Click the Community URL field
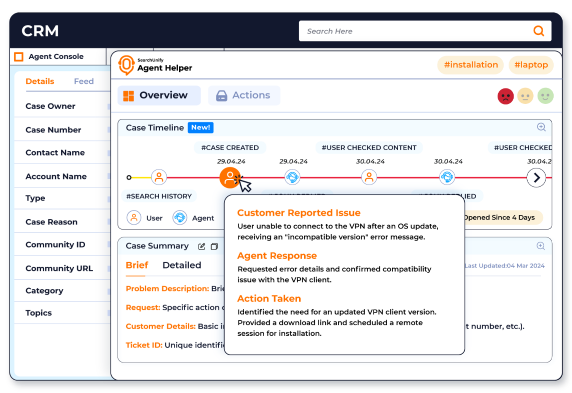Viewport: 572px width, 393px height. (x=62, y=268)
